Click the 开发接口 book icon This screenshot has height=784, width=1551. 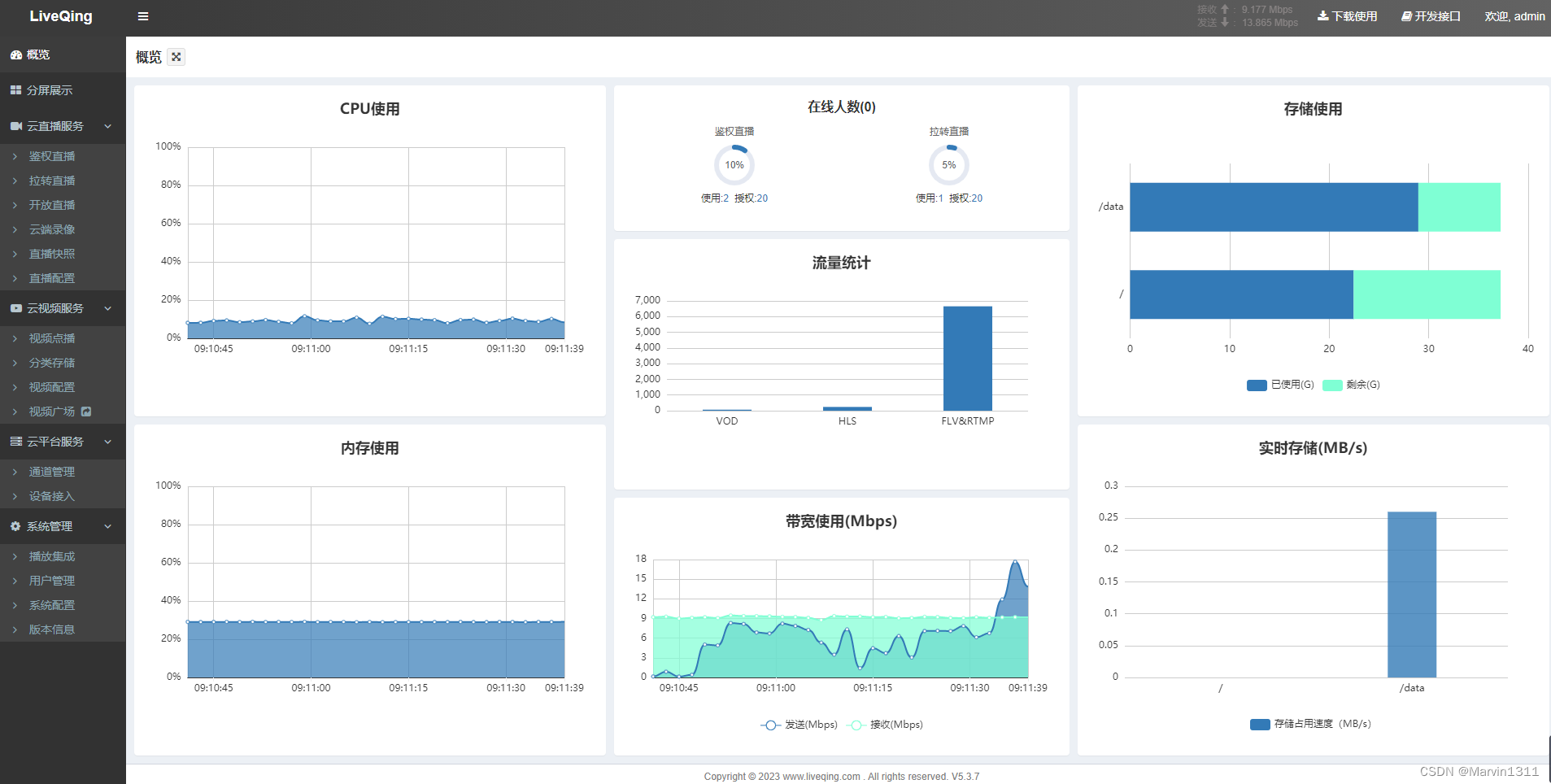[x=1406, y=16]
